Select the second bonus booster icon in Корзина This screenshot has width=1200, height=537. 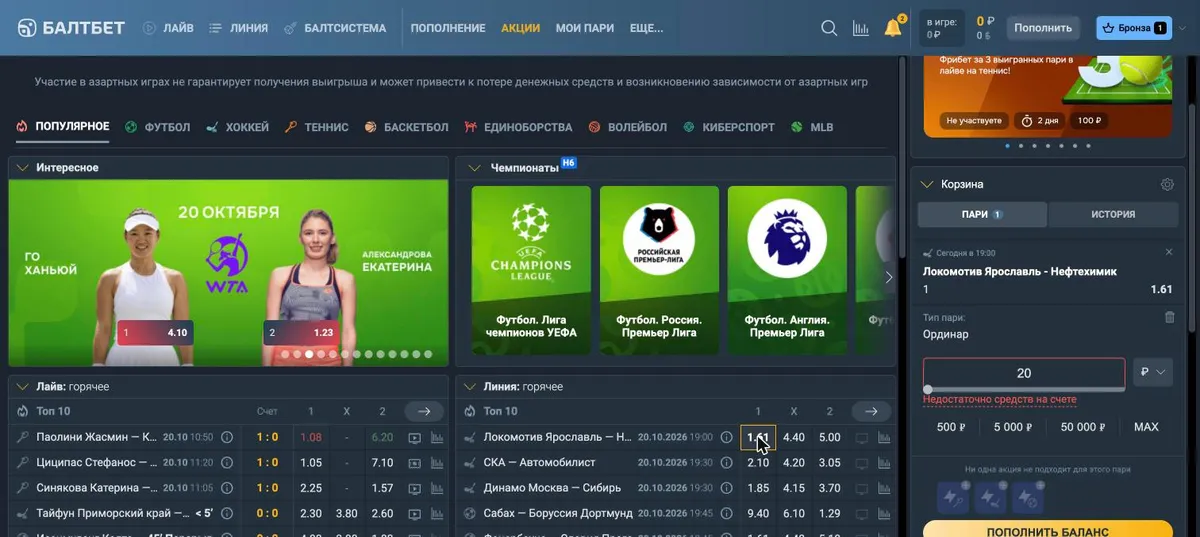(x=990, y=497)
